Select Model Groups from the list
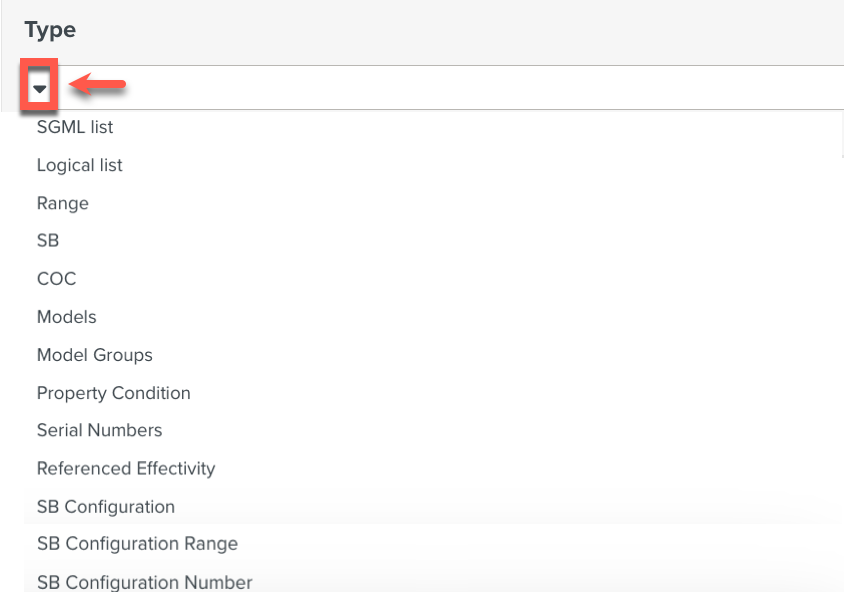 point(94,355)
